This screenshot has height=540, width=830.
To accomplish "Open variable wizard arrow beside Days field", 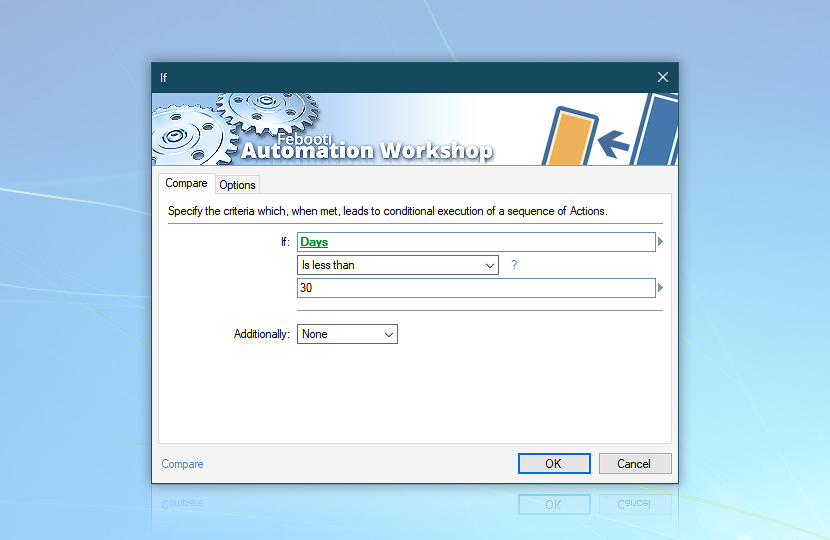I will point(660,242).
